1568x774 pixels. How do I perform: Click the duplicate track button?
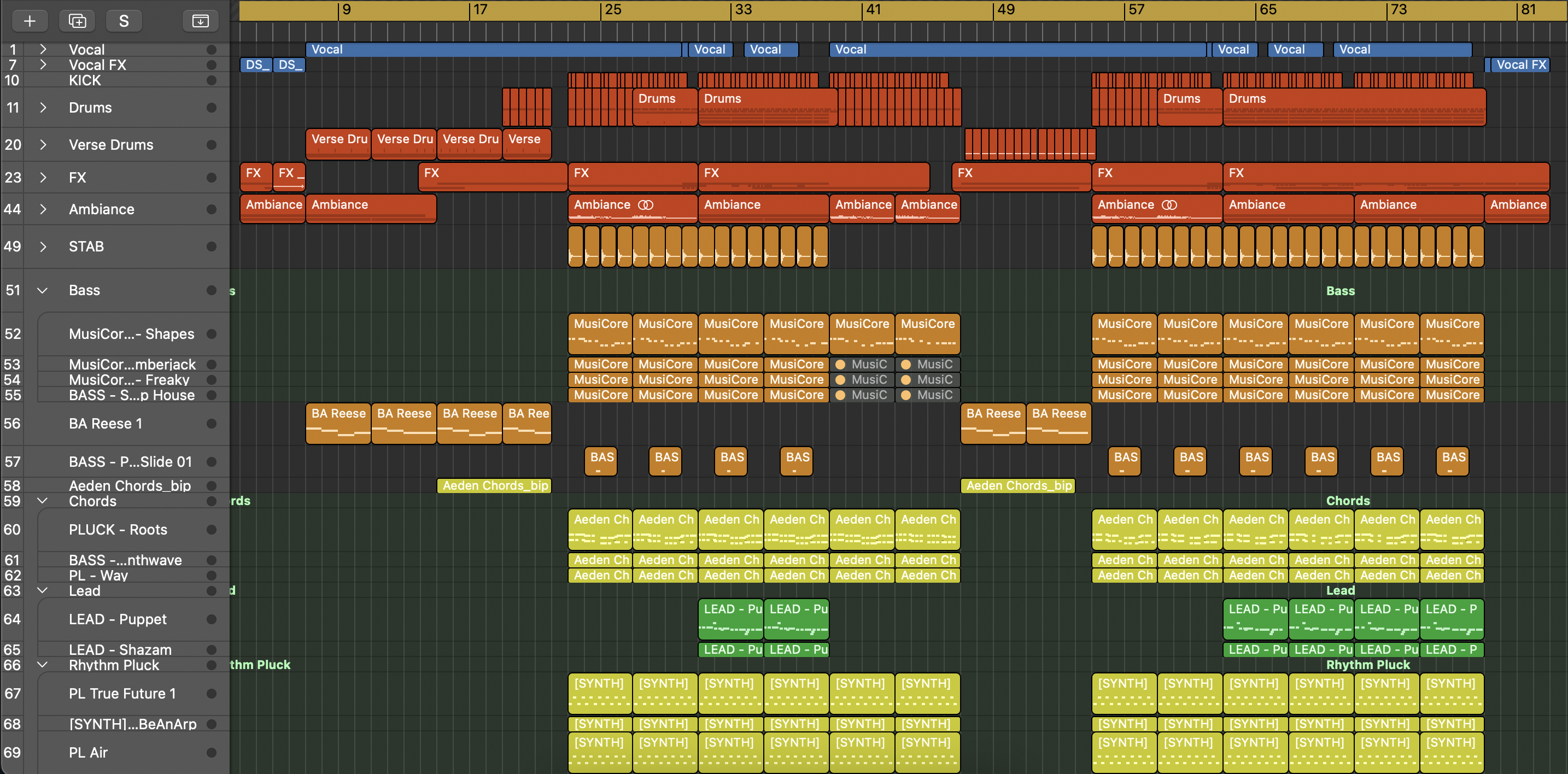[x=77, y=21]
